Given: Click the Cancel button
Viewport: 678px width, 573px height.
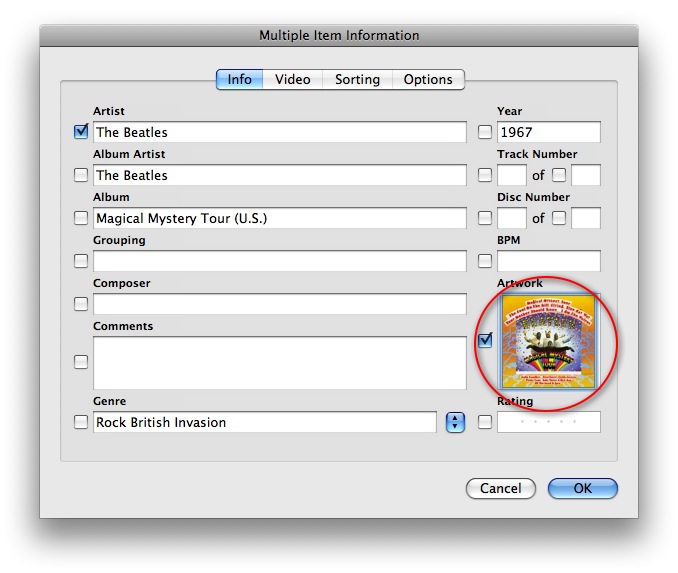Looking at the screenshot, I should point(501,488).
